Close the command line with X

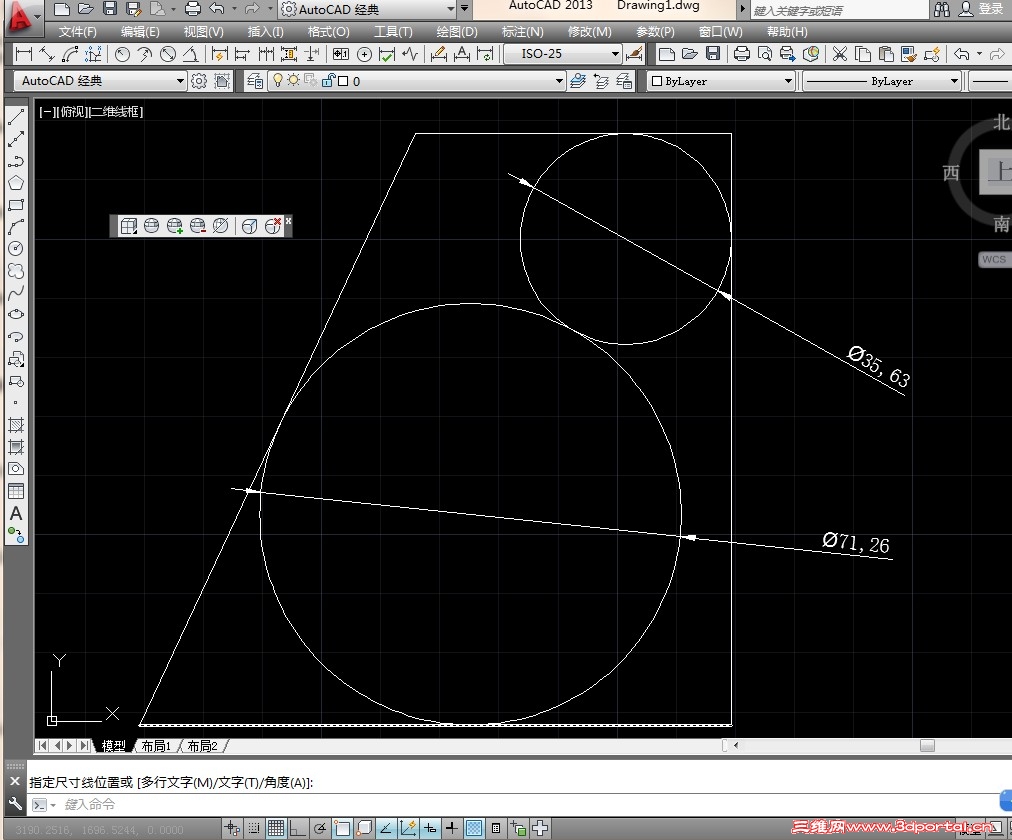(x=15, y=781)
